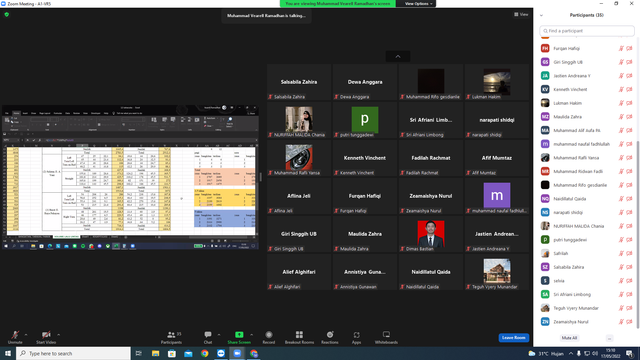
Task: Select Muhammad Alif Aufa in the participant list
Action: (586, 131)
